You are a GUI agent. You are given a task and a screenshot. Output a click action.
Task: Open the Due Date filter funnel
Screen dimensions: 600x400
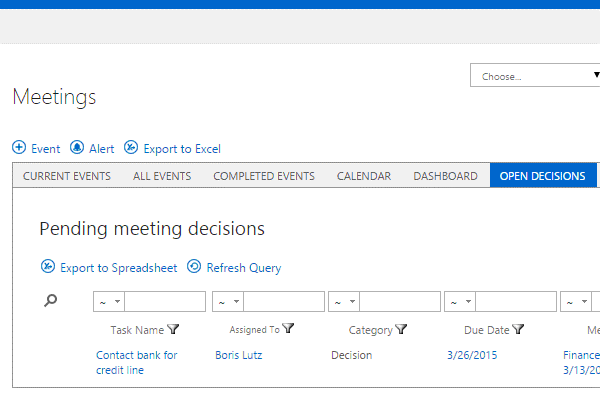pos(518,329)
